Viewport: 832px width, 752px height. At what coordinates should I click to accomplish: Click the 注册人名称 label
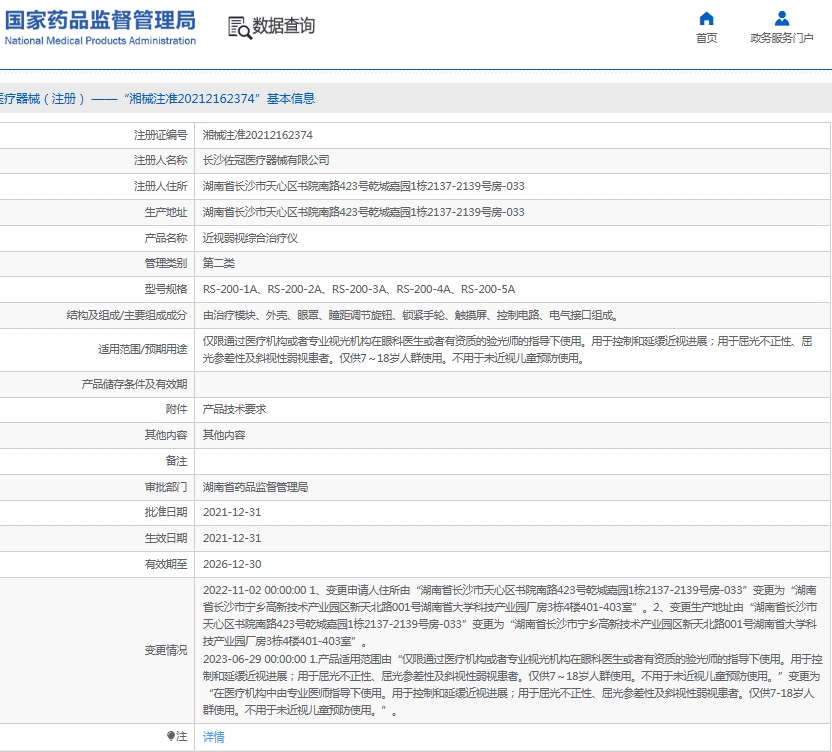[160, 160]
